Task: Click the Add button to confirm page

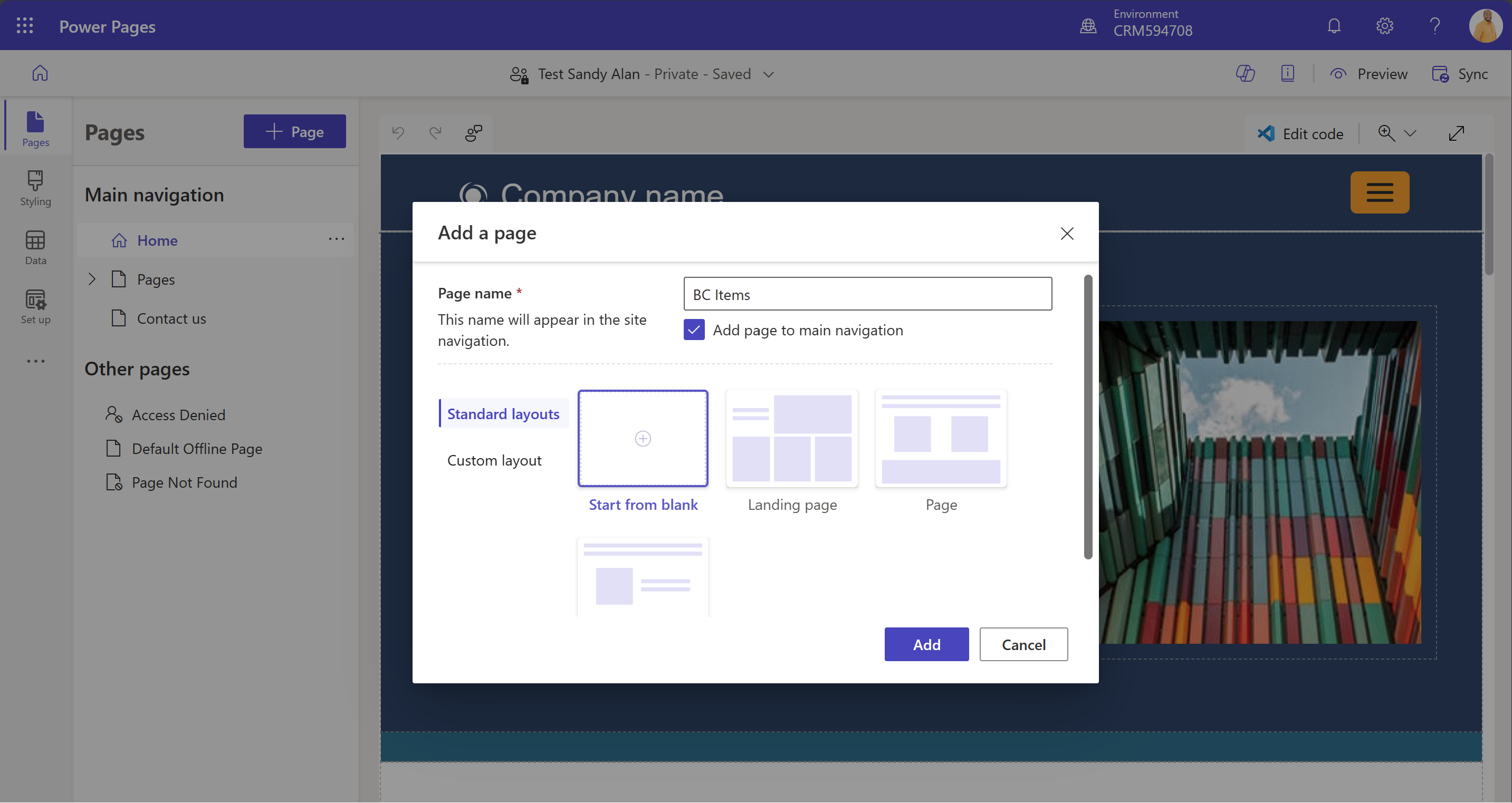Action: 926,644
